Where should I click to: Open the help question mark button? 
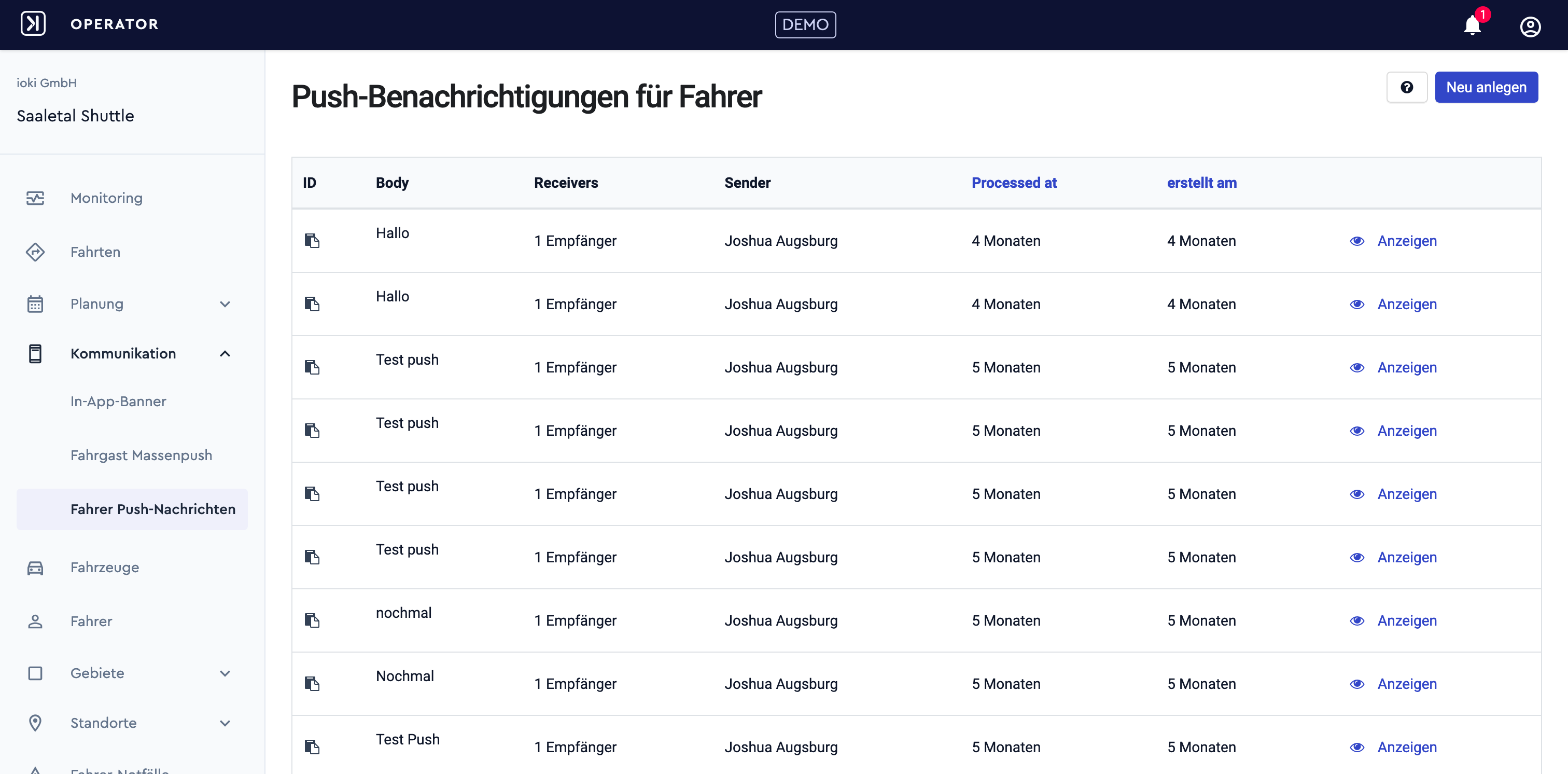pyautogui.click(x=1407, y=87)
